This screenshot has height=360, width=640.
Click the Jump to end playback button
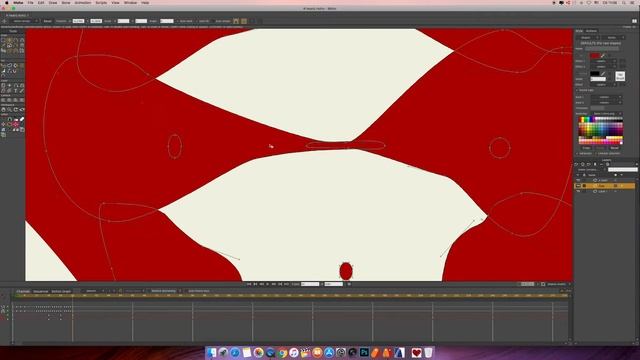pyautogui.click(x=287, y=284)
